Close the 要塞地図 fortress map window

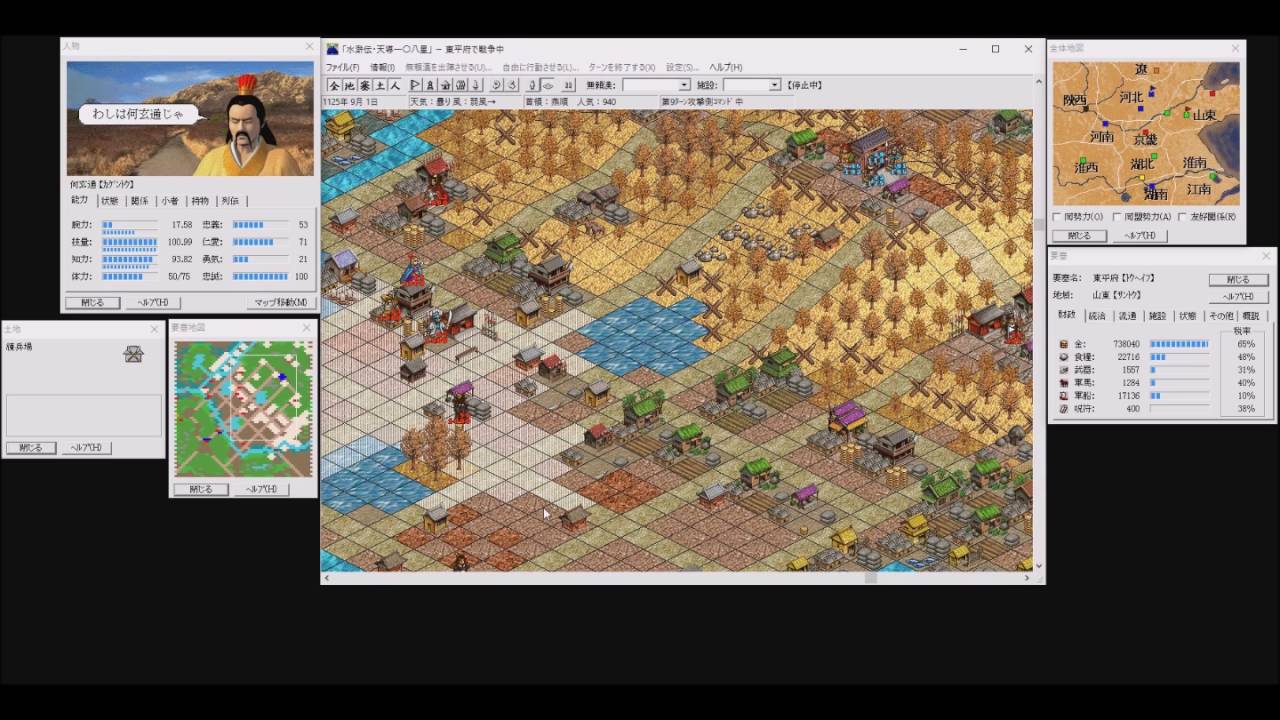(x=308, y=328)
